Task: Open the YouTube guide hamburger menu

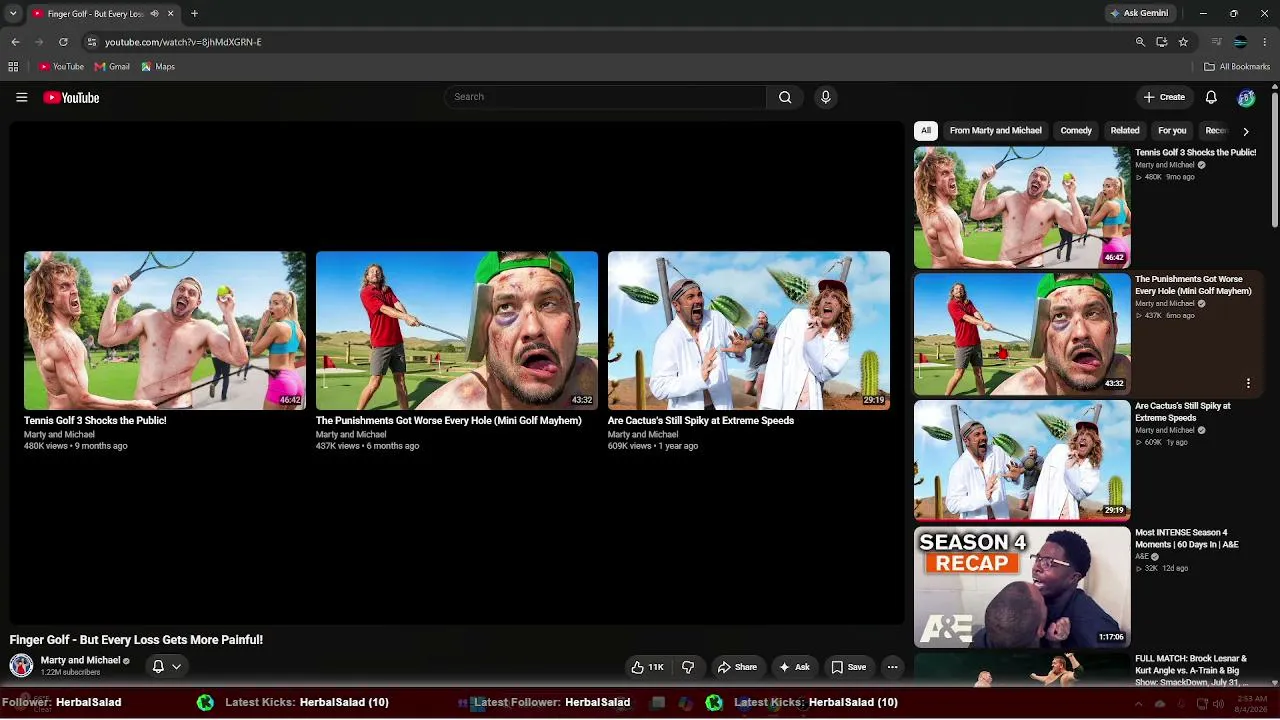Action: click(x=21, y=97)
